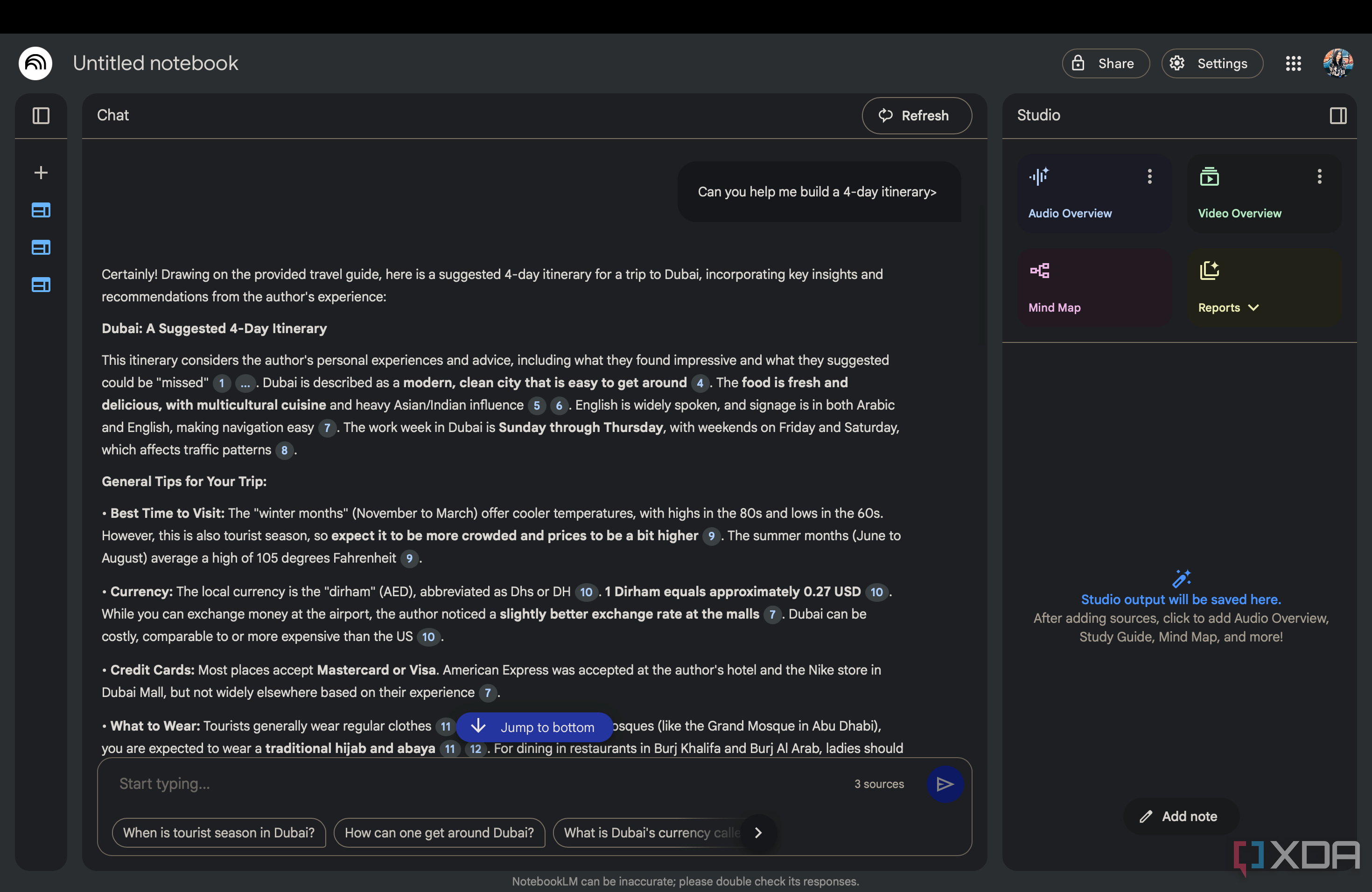The width and height of the screenshot is (1372, 892).
Task: Open citation 10 after more expensive than the US
Action: coord(428,637)
